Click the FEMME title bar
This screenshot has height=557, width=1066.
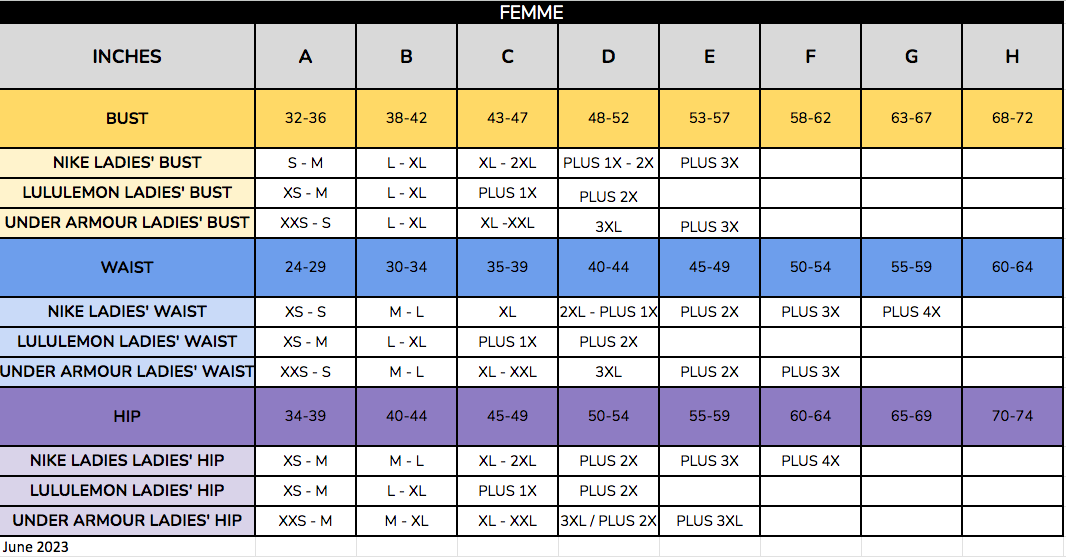pos(531,12)
